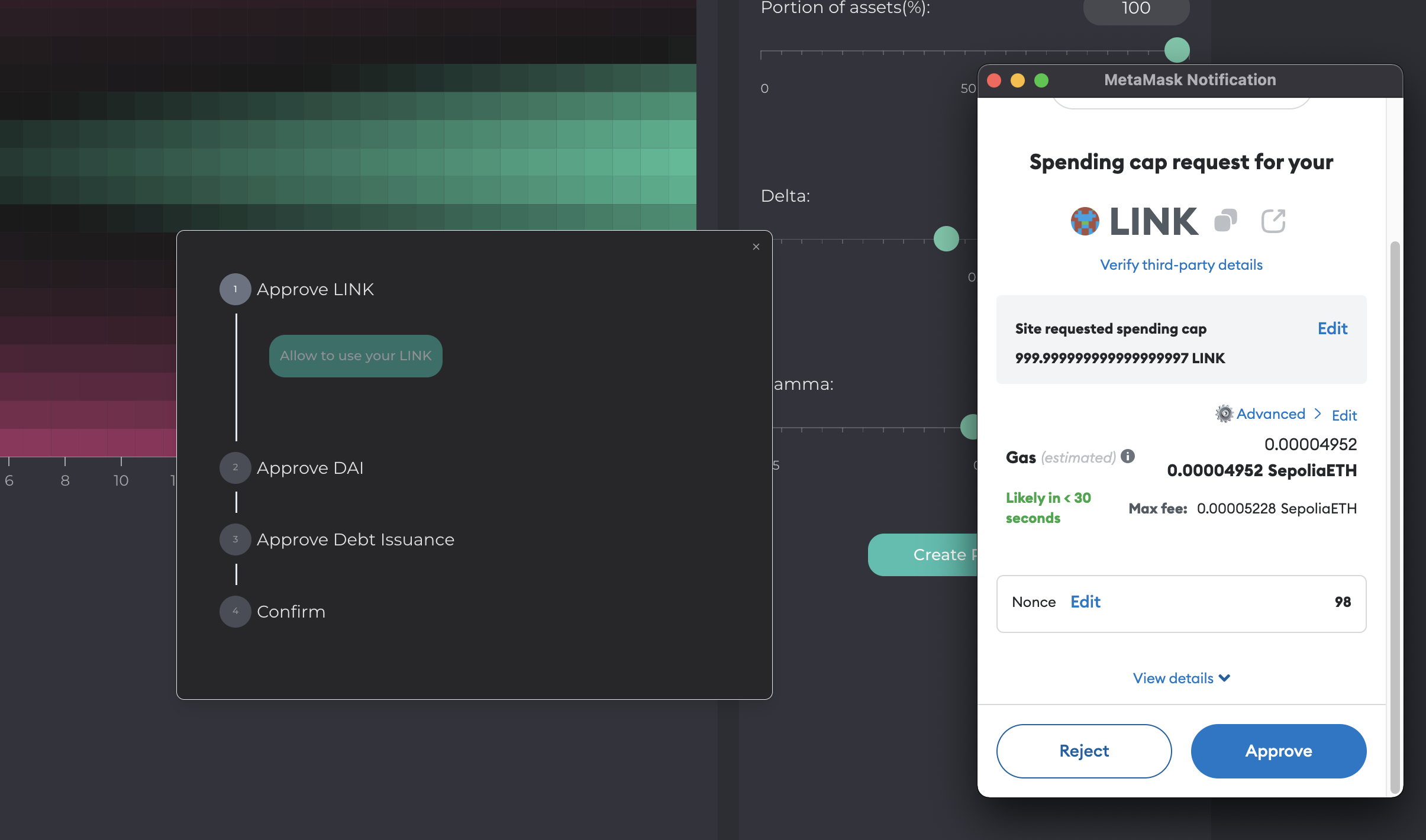Reject the spending cap request
Viewport: 1426px width, 840px height.
click(x=1084, y=751)
